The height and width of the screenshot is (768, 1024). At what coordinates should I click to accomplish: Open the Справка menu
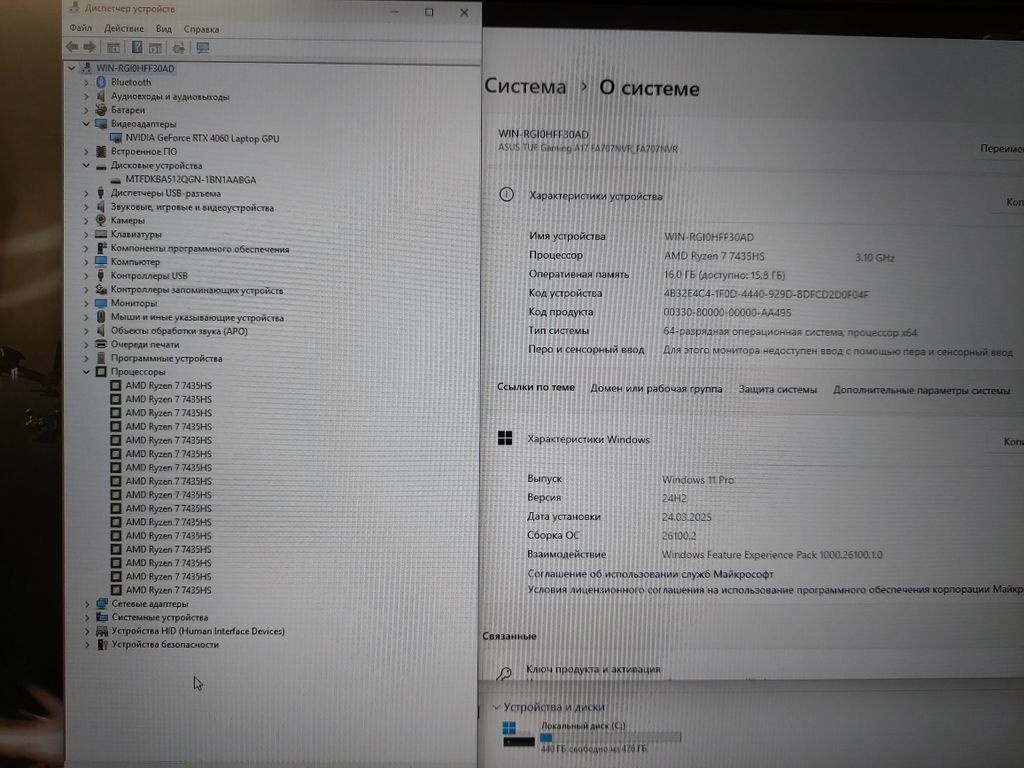click(201, 29)
